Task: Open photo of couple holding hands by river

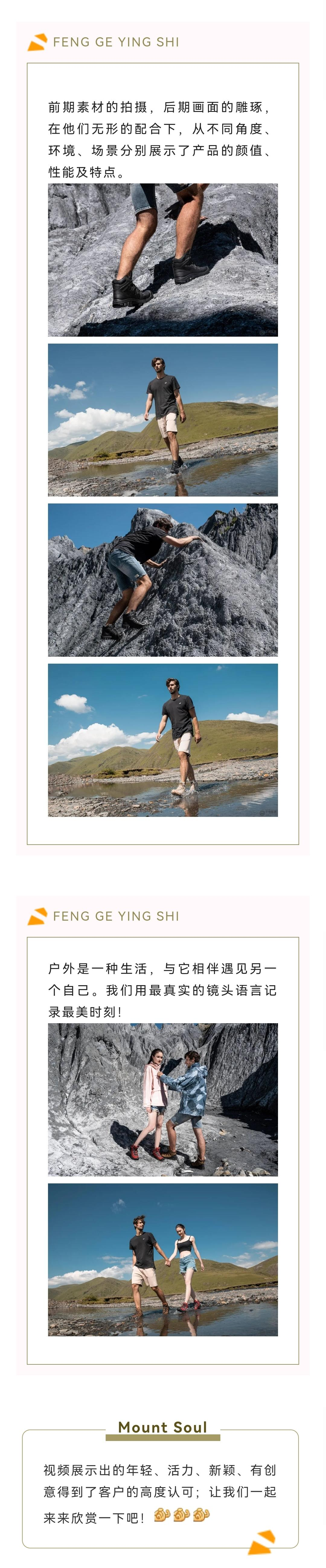Action: coord(163,1259)
